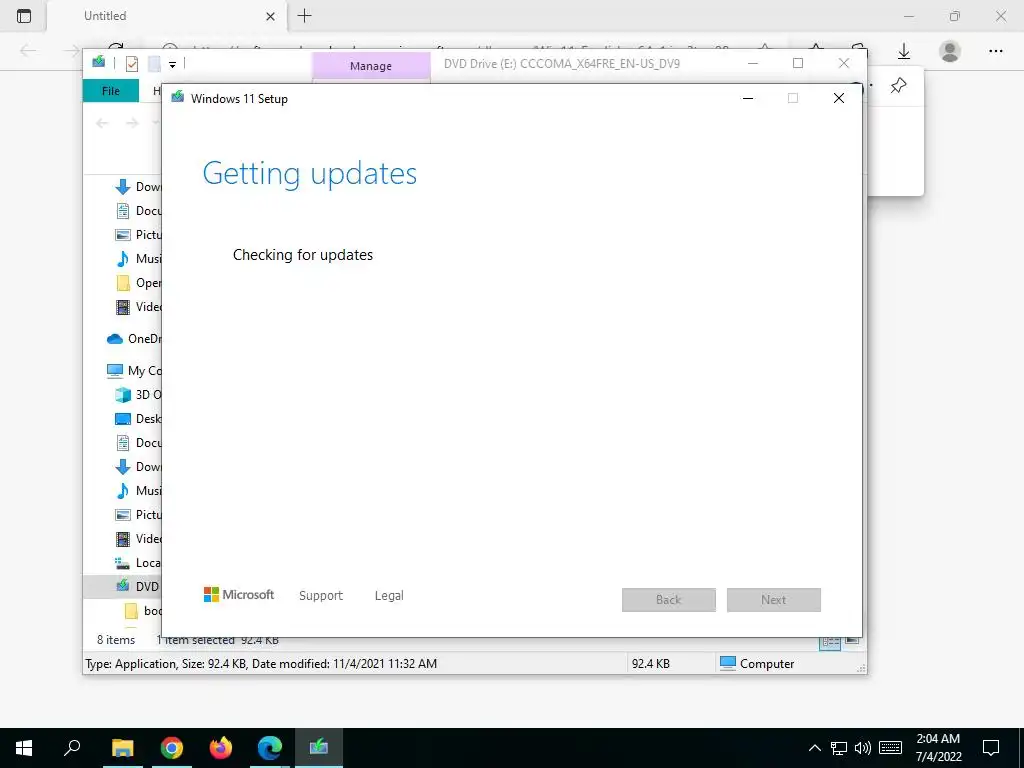Select the boot folder under the DVD drive
This screenshot has height=768, width=1024.
142,611
